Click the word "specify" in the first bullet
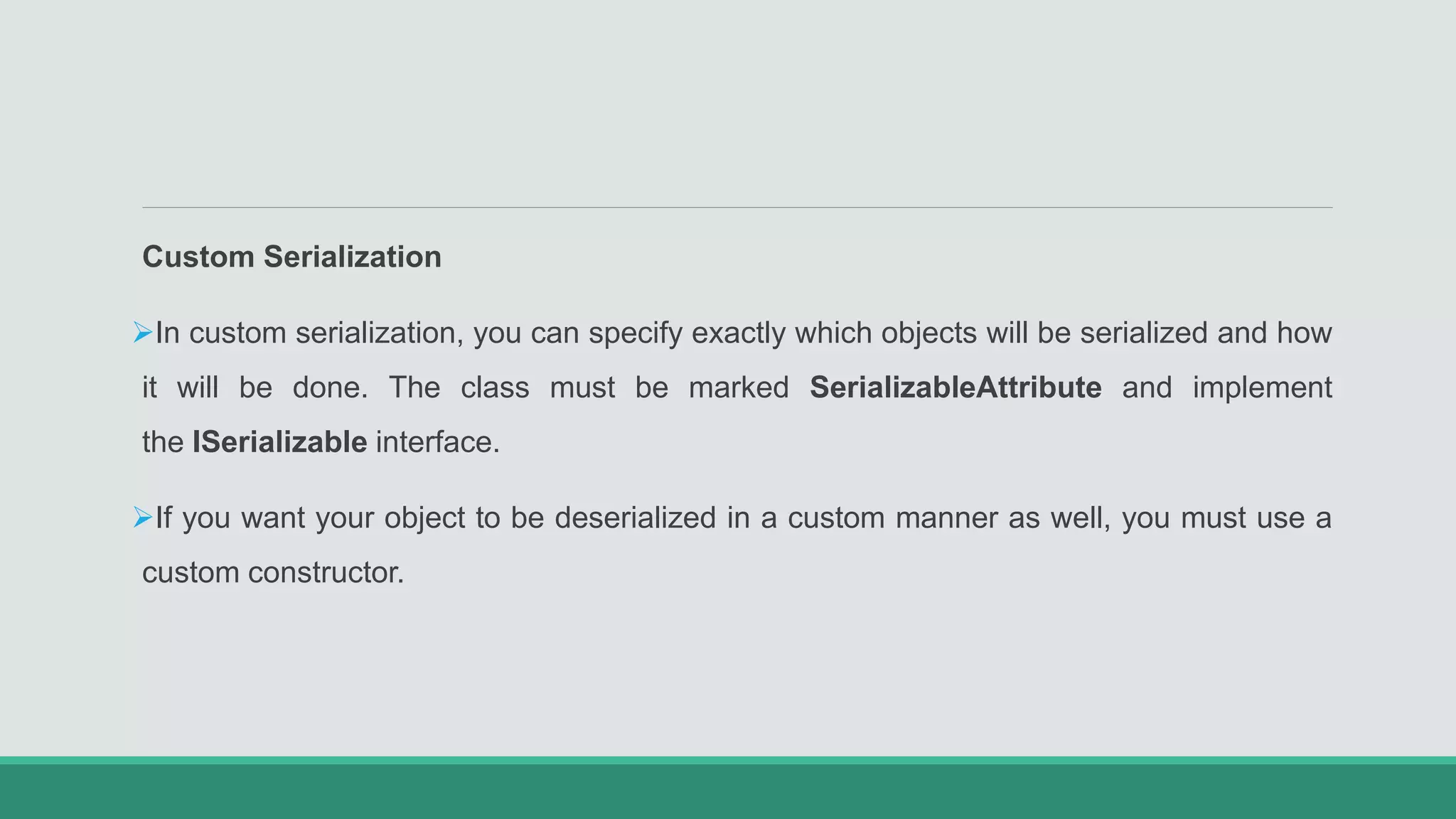The height and width of the screenshot is (819, 1456). (635, 333)
